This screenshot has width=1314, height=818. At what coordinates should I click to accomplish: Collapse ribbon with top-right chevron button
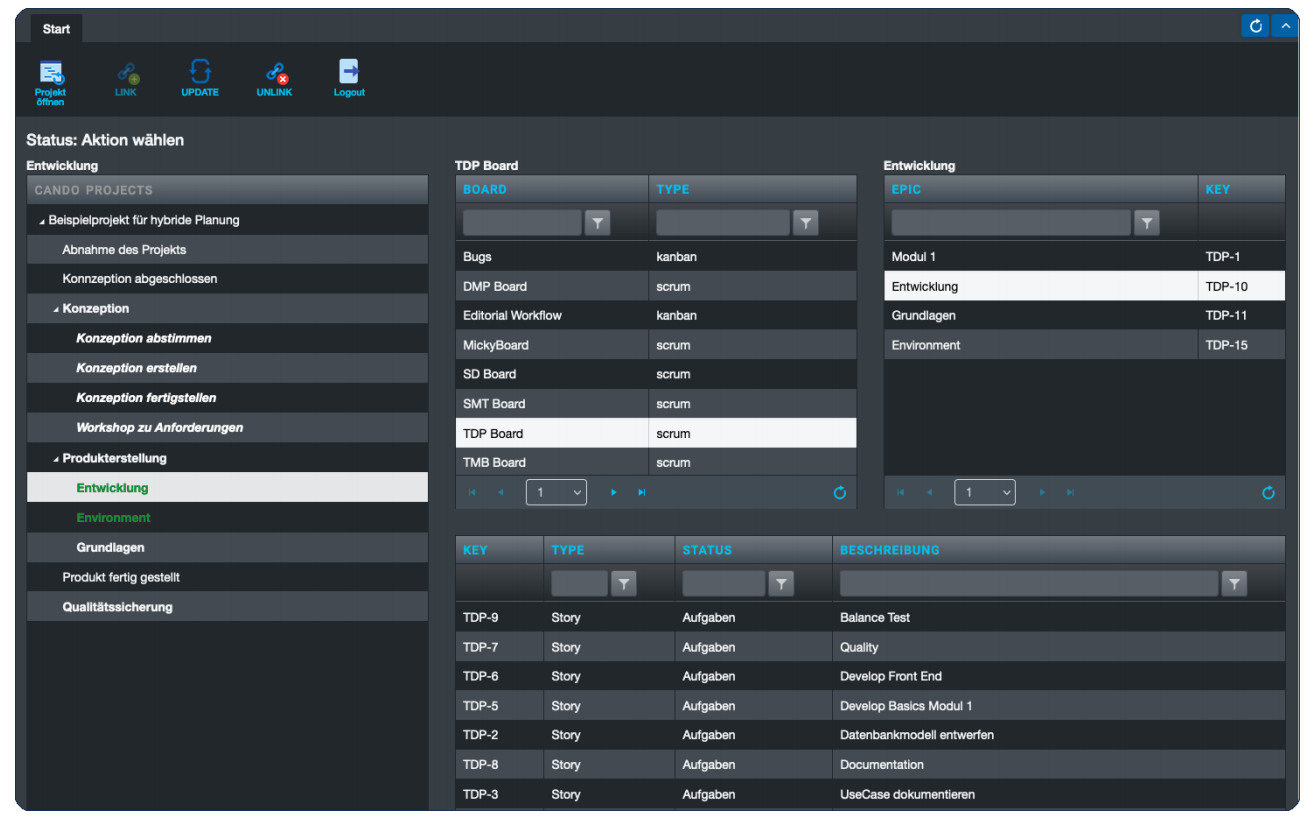[x=1285, y=26]
